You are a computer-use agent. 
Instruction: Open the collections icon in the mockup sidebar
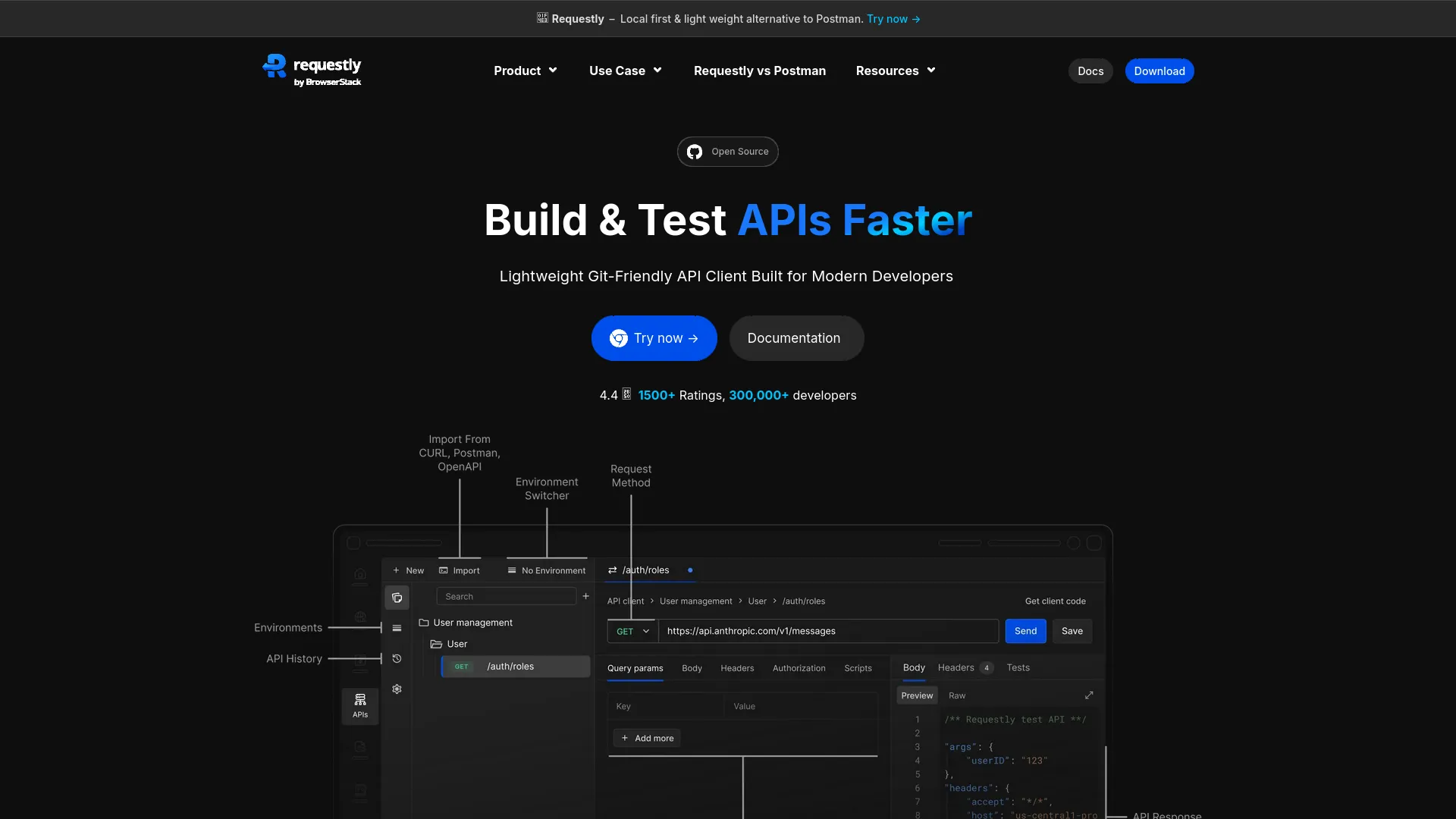point(397,598)
